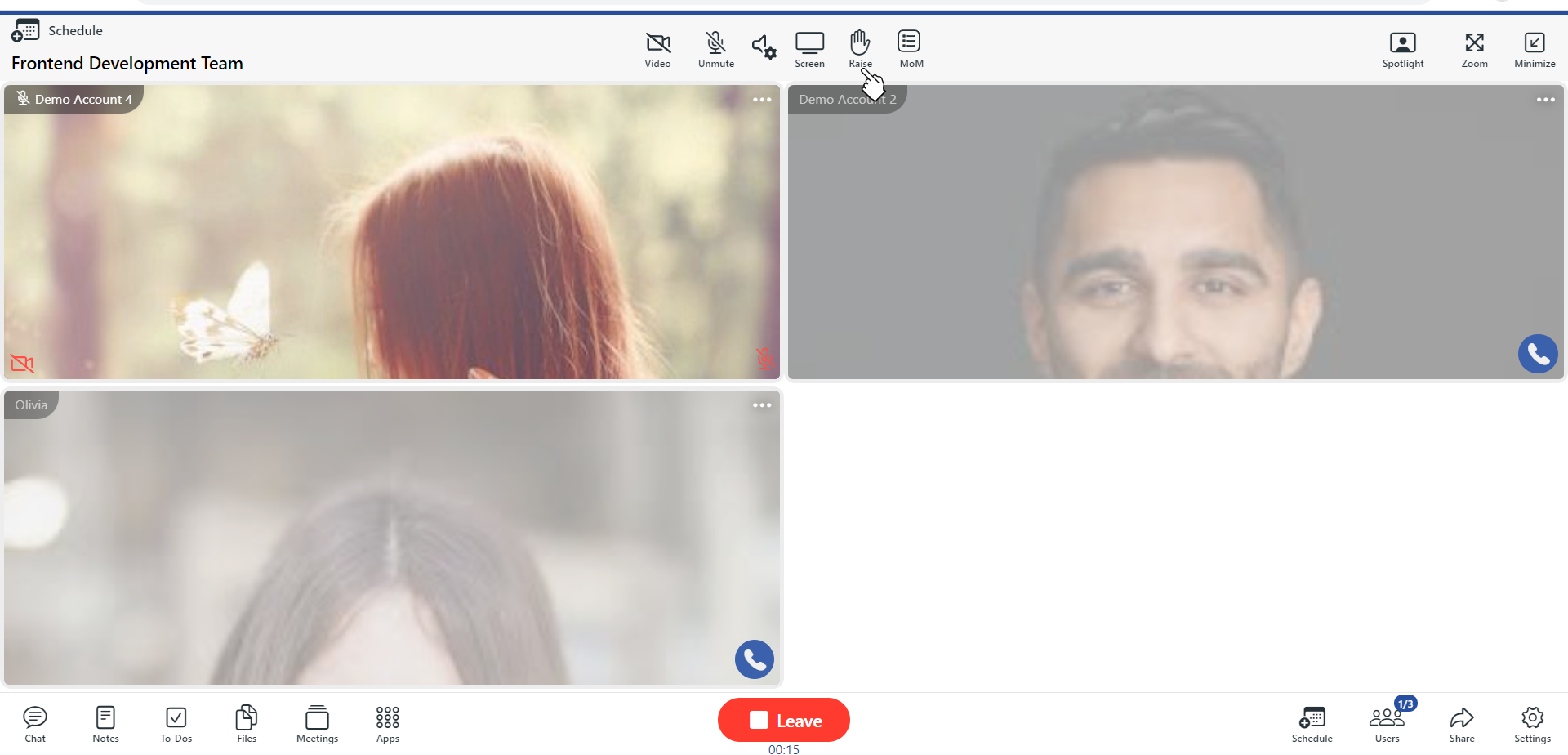The image size is (1568, 755).
Task: Minimize the meeting window
Action: click(x=1534, y=49)
